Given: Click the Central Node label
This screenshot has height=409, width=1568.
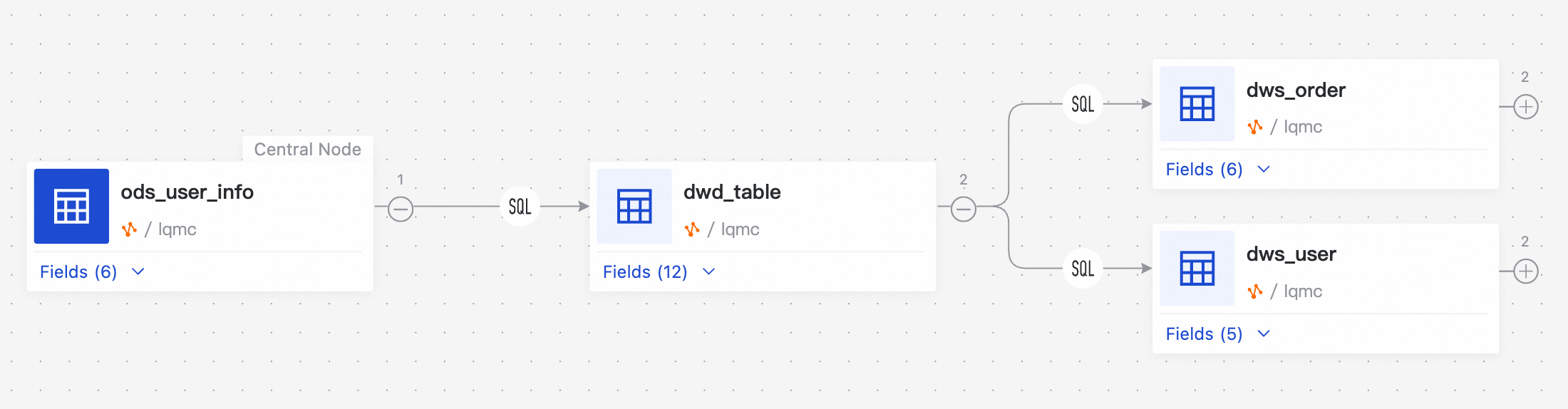Looking at the screenshot, I should point(308,150).
